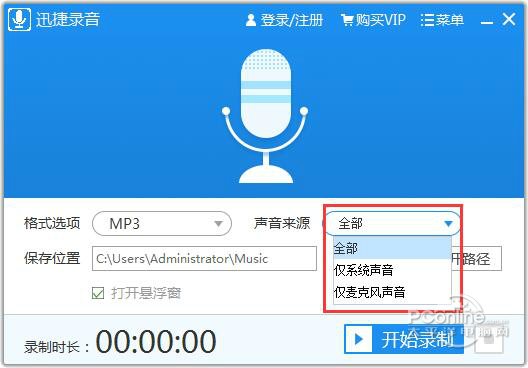Select 全部 in the sound source list

[392, 248]
